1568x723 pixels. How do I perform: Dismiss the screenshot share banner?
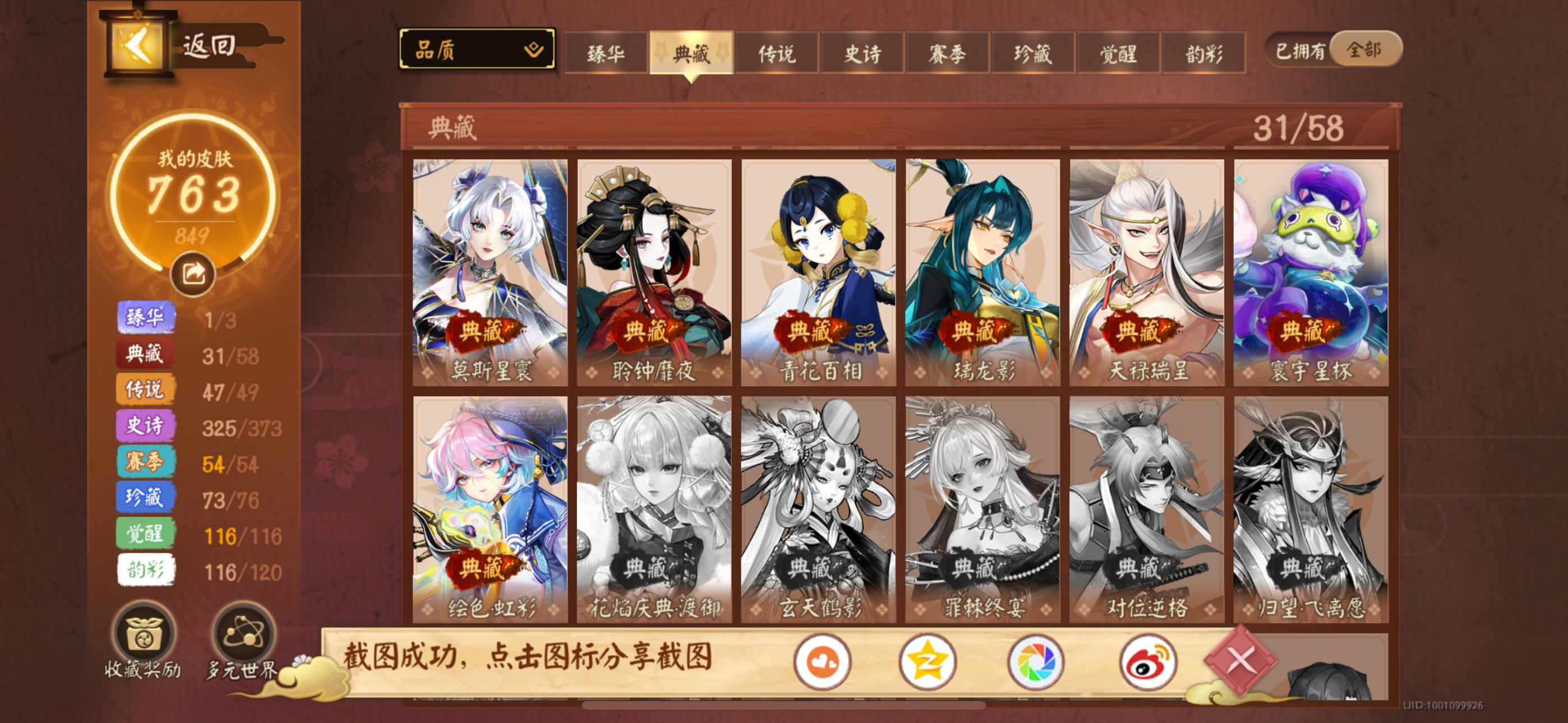click(1240, 660)
